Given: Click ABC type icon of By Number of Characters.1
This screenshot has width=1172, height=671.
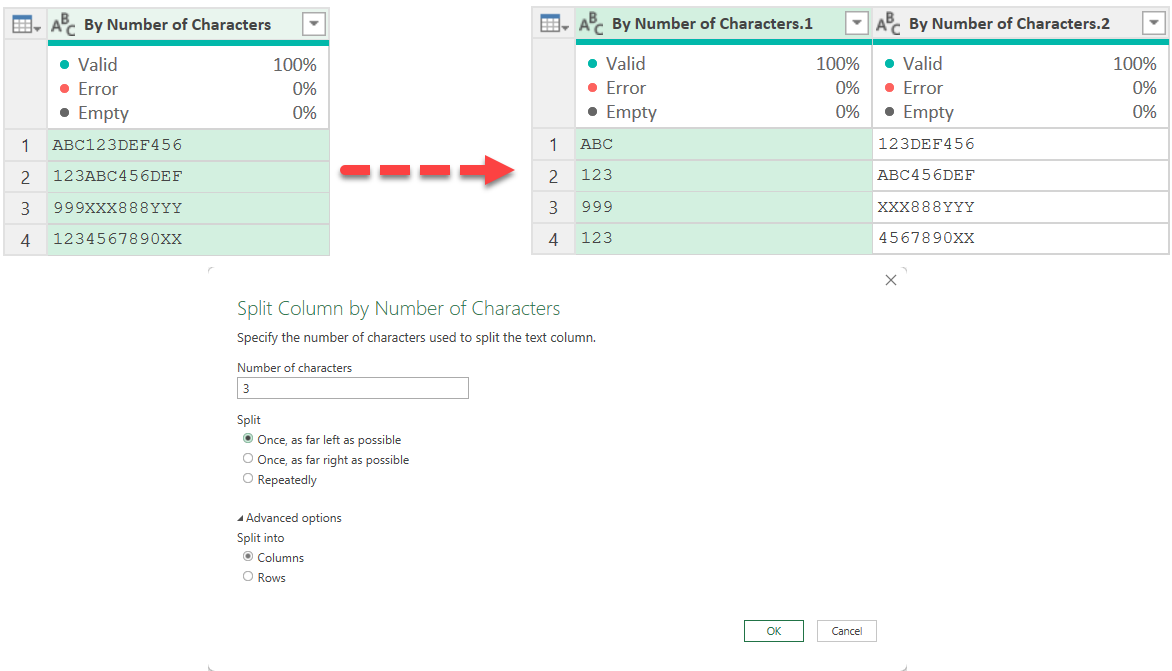Looking at the screenshot, I should [591, 24].
